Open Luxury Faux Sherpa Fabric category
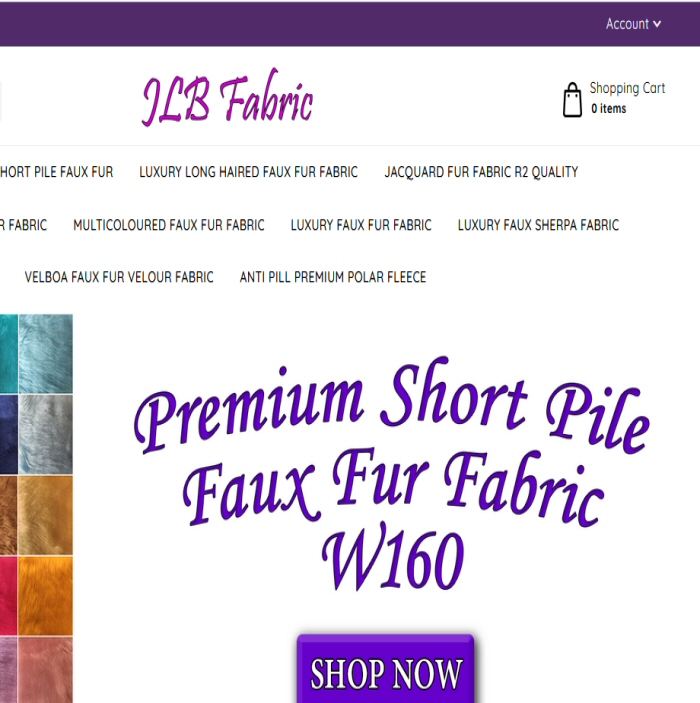Screen dimensions: 700x703 (538, 225)
